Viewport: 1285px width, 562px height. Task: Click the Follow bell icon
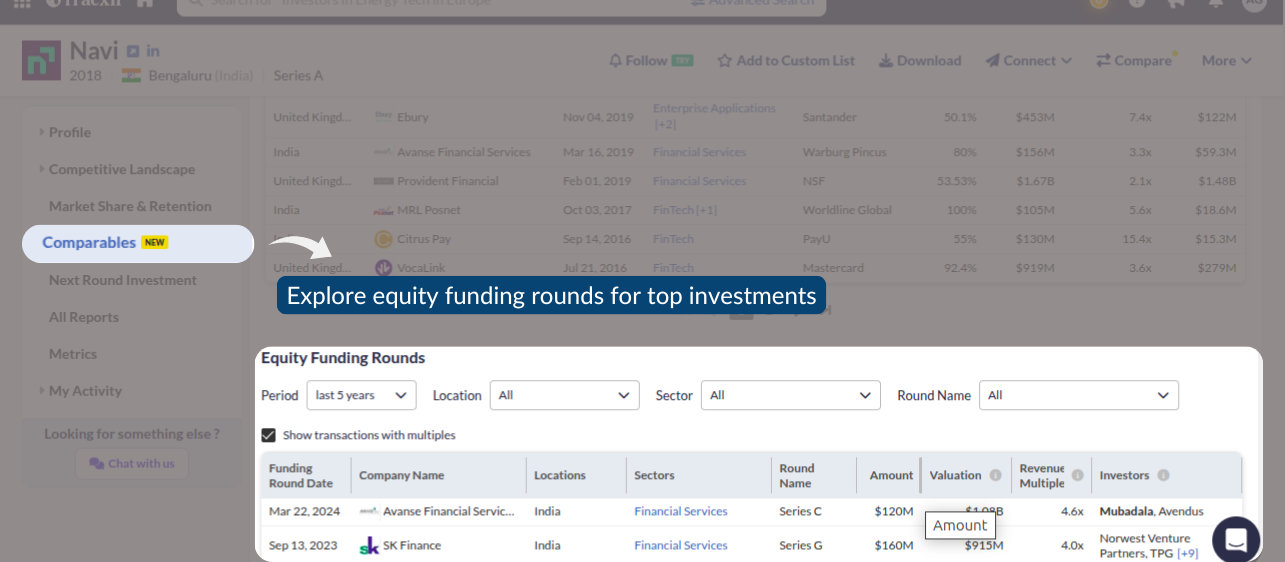[x=615, y=60]
